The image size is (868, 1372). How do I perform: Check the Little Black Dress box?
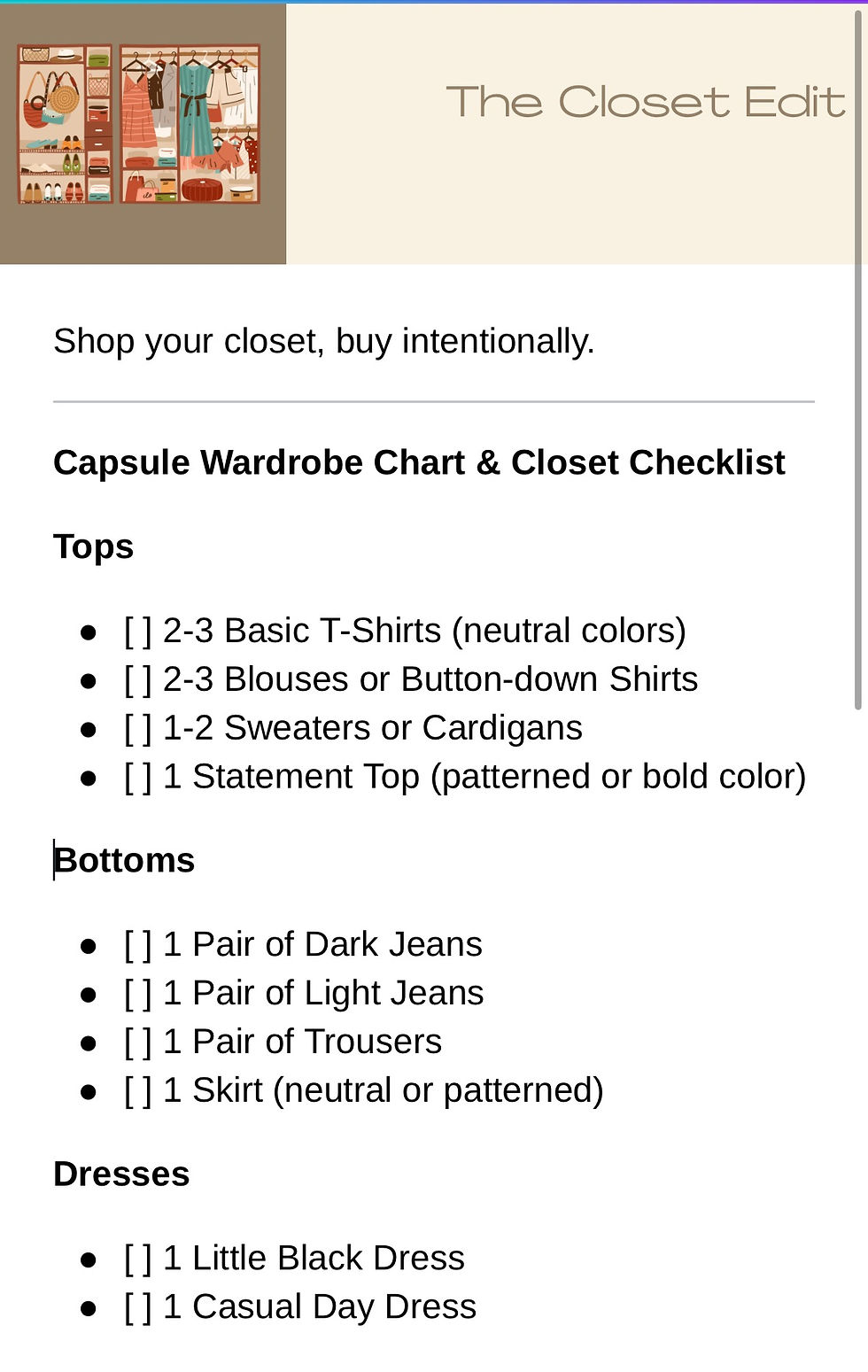(x=138, y=1259)
